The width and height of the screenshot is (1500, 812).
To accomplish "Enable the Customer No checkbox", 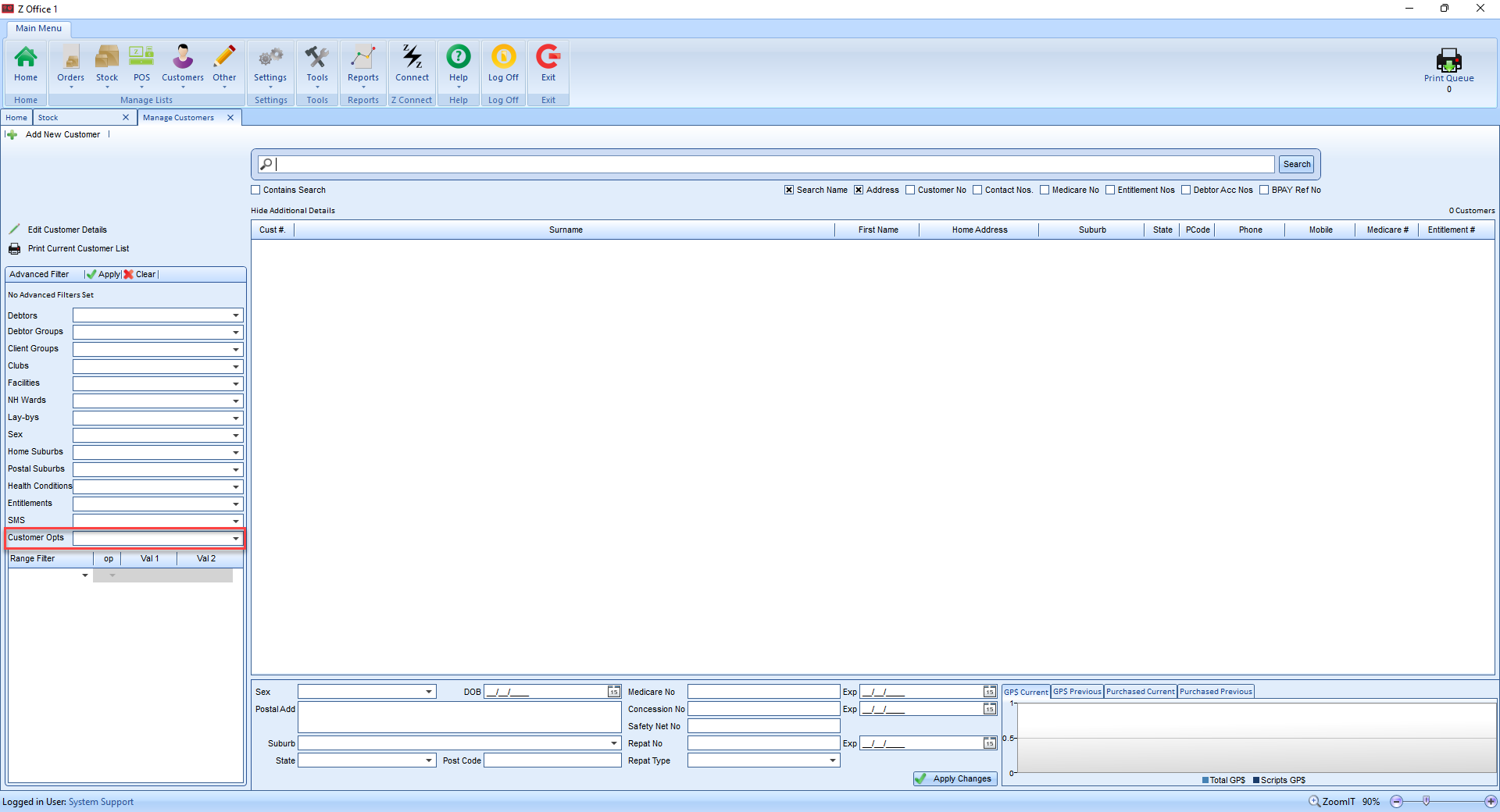I will pos(910,190).
